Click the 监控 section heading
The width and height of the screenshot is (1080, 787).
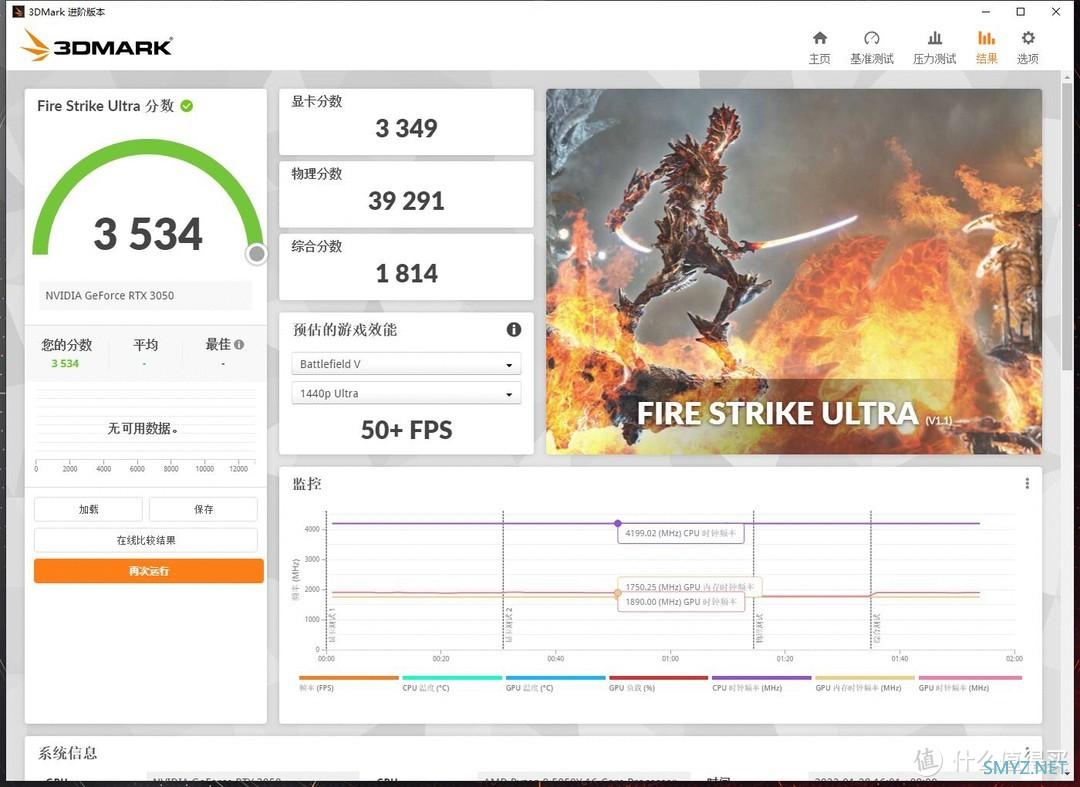(307, 484)
